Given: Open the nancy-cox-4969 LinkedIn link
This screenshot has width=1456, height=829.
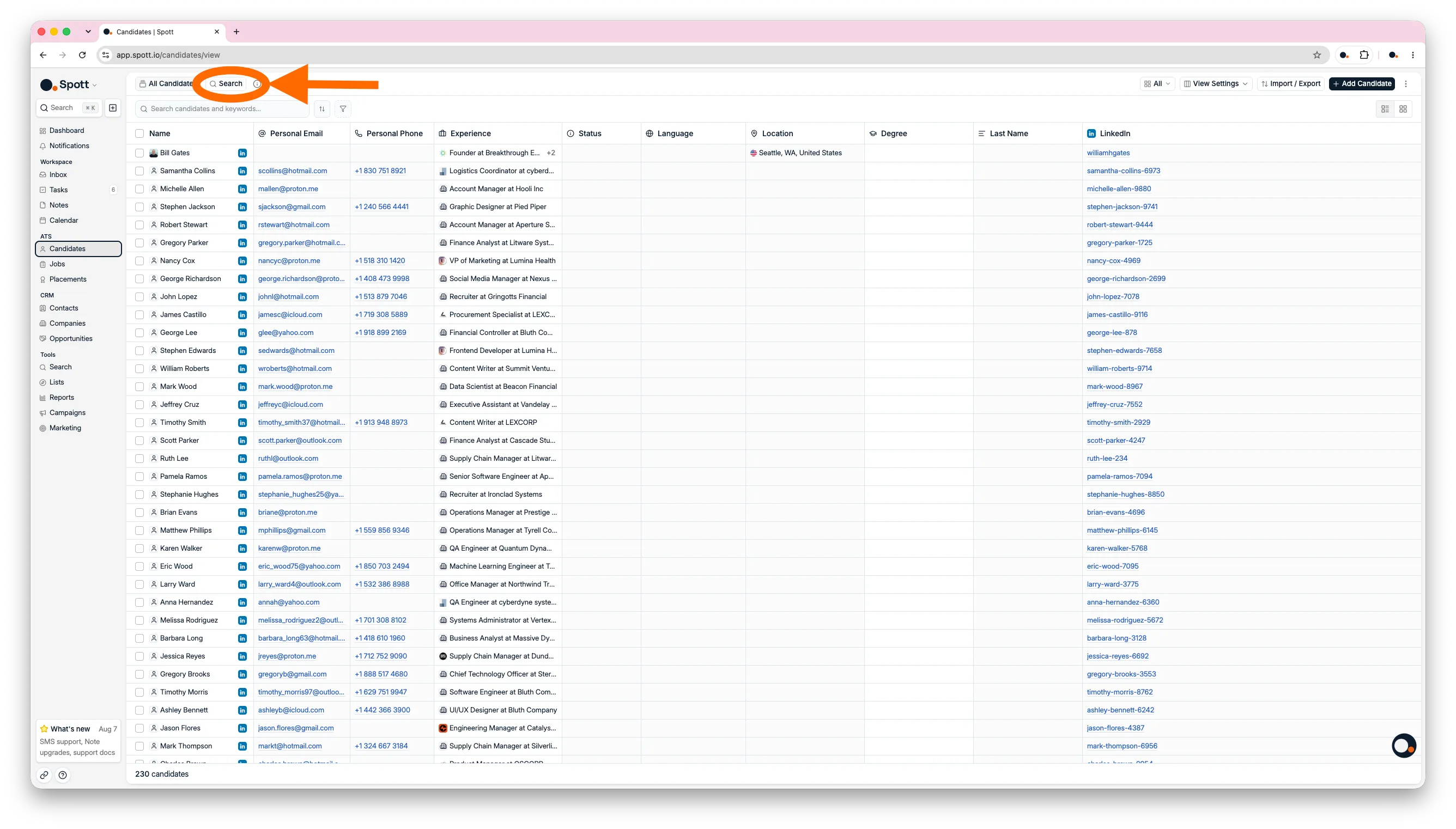Looking at the screenshot, I should tap(1113, 261).
